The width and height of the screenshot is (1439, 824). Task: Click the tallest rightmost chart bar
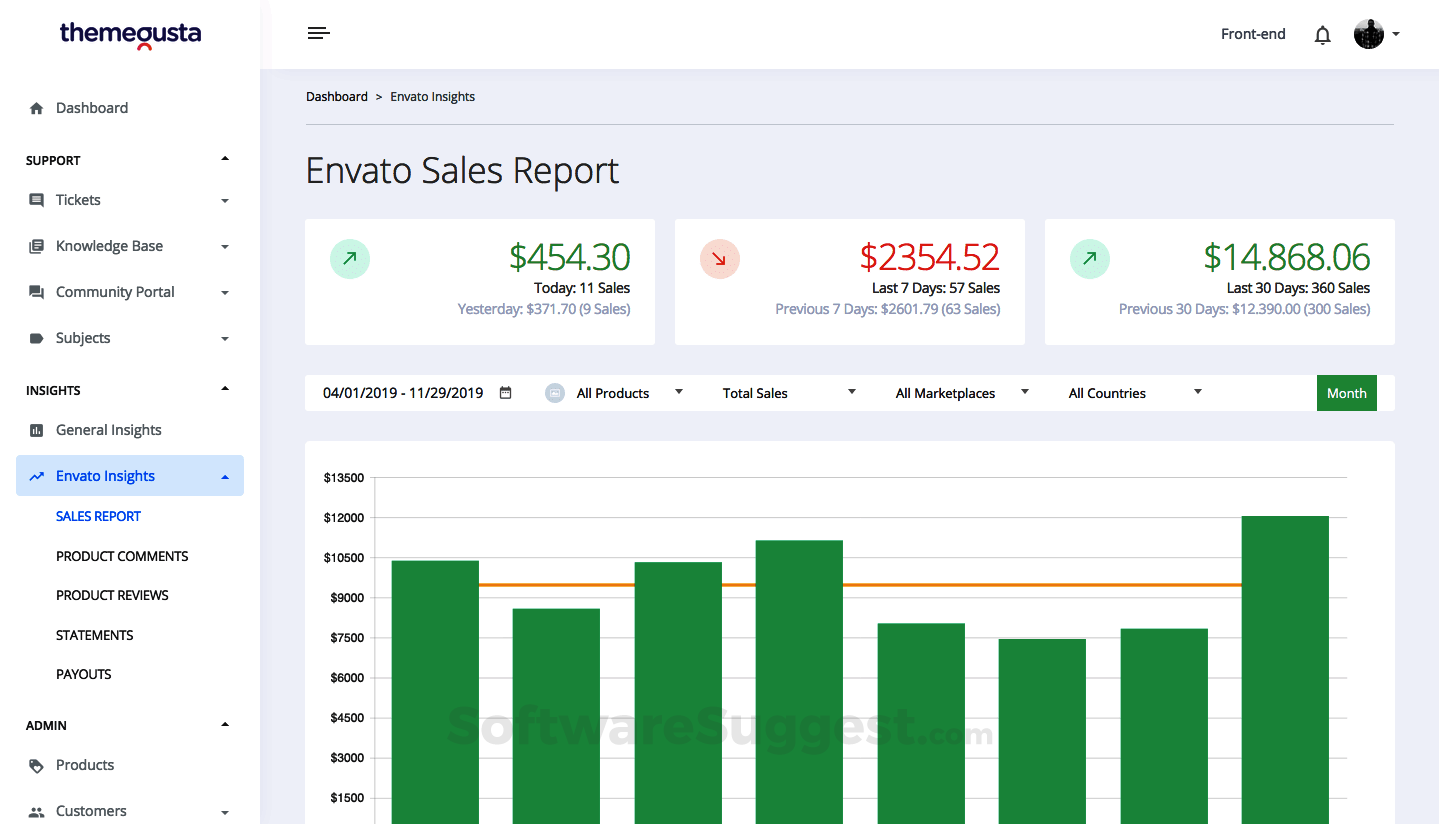[x=1285, y=670]
